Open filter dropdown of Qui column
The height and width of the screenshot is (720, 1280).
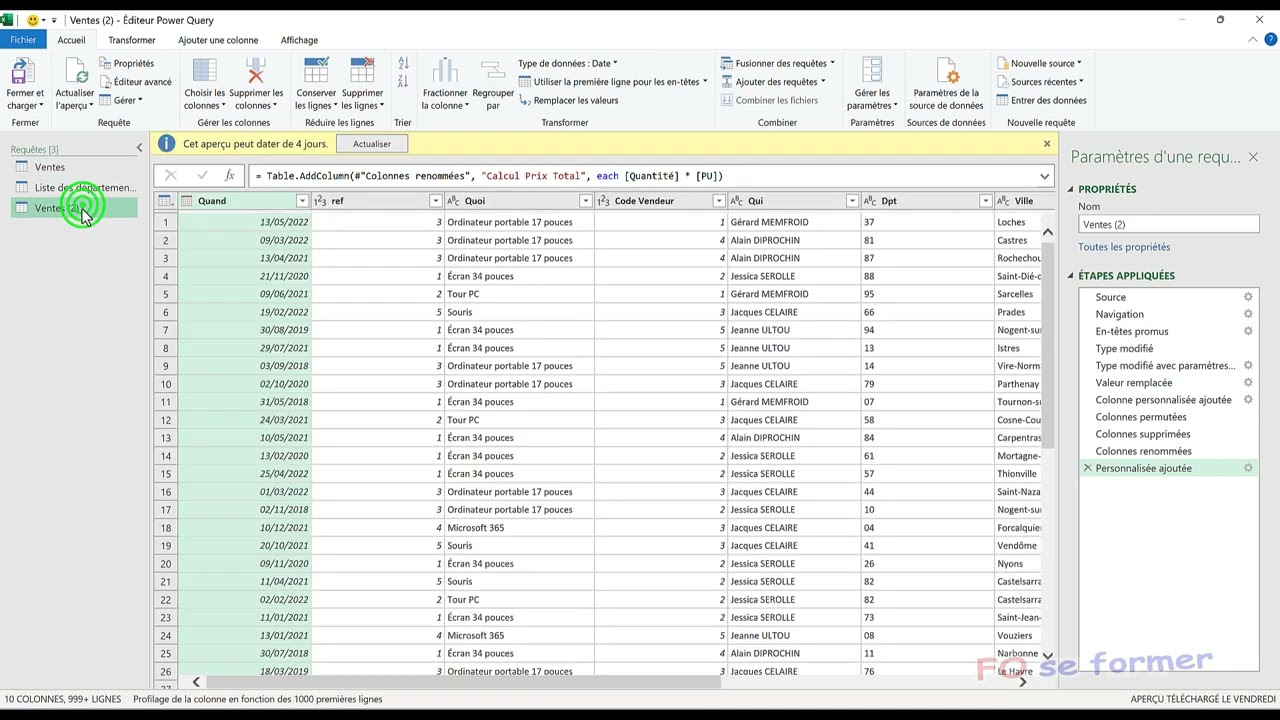[852, 201]
